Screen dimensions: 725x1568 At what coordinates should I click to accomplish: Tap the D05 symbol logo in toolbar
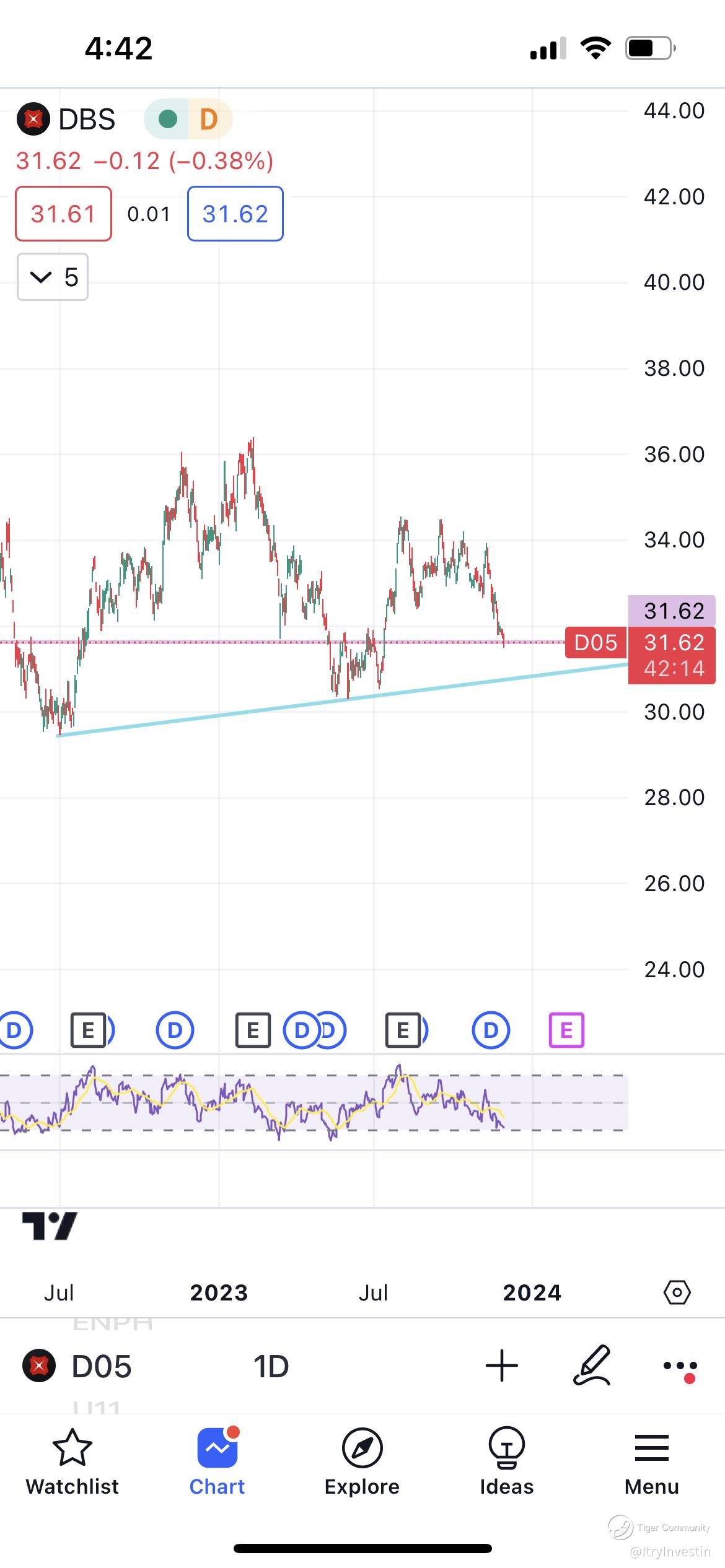click(x=39, y=1366)
